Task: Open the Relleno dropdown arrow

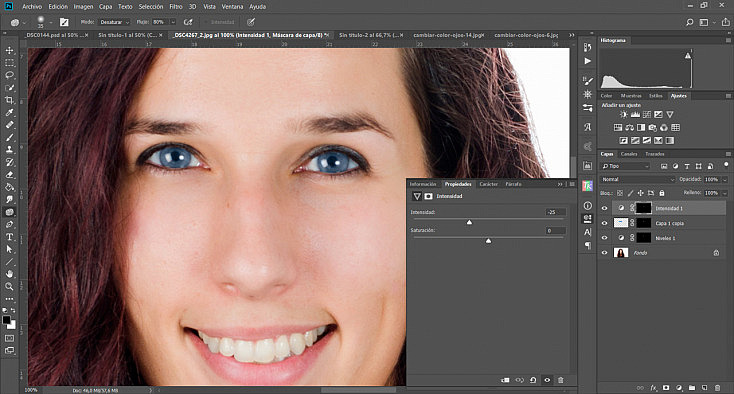Action: point(725,193)
